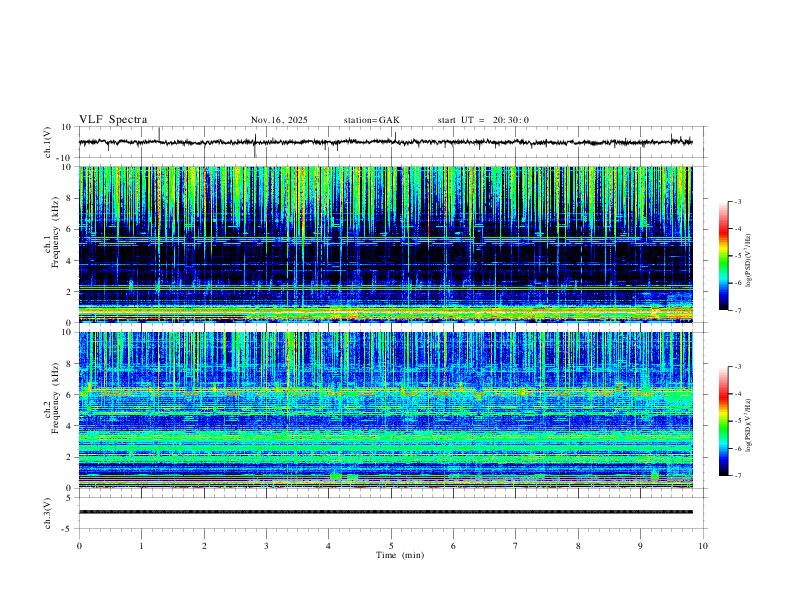Click the ch.2 color scale bar
This screenshot has height=612, width=792.
[x=723, y=421]
